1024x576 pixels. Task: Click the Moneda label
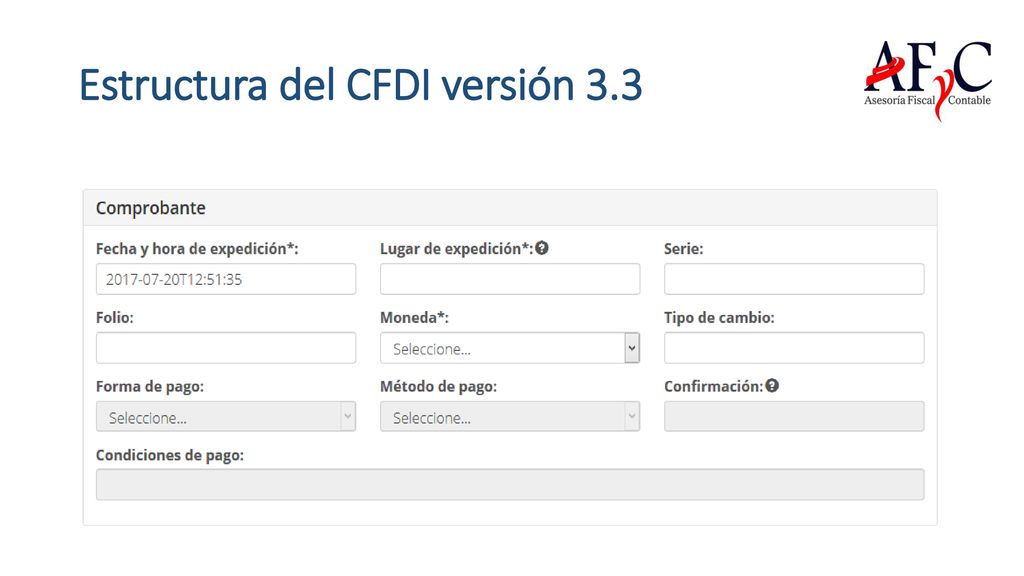pyautogui.click(x=415, y=317)
